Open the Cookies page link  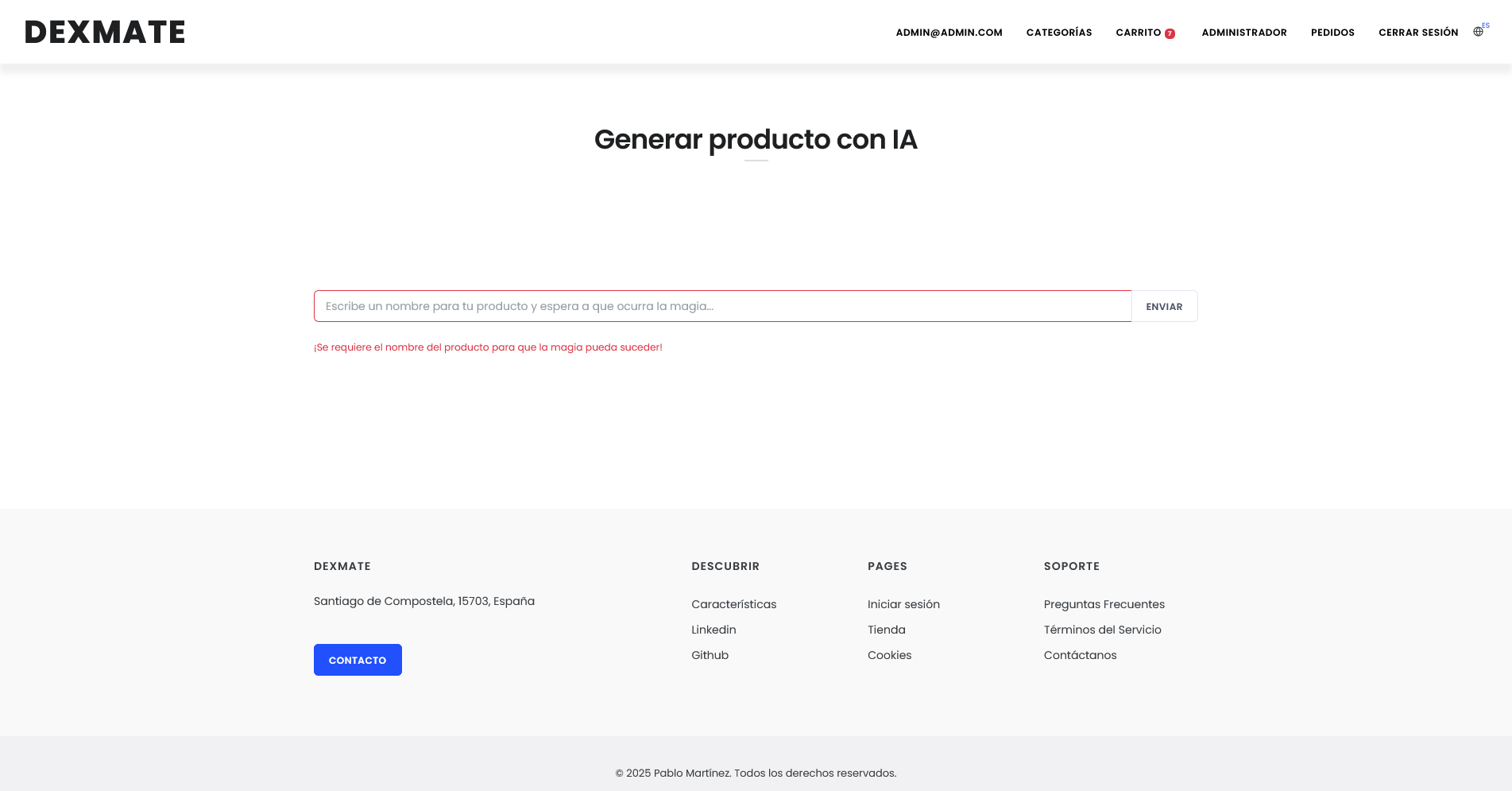point(889,655)
